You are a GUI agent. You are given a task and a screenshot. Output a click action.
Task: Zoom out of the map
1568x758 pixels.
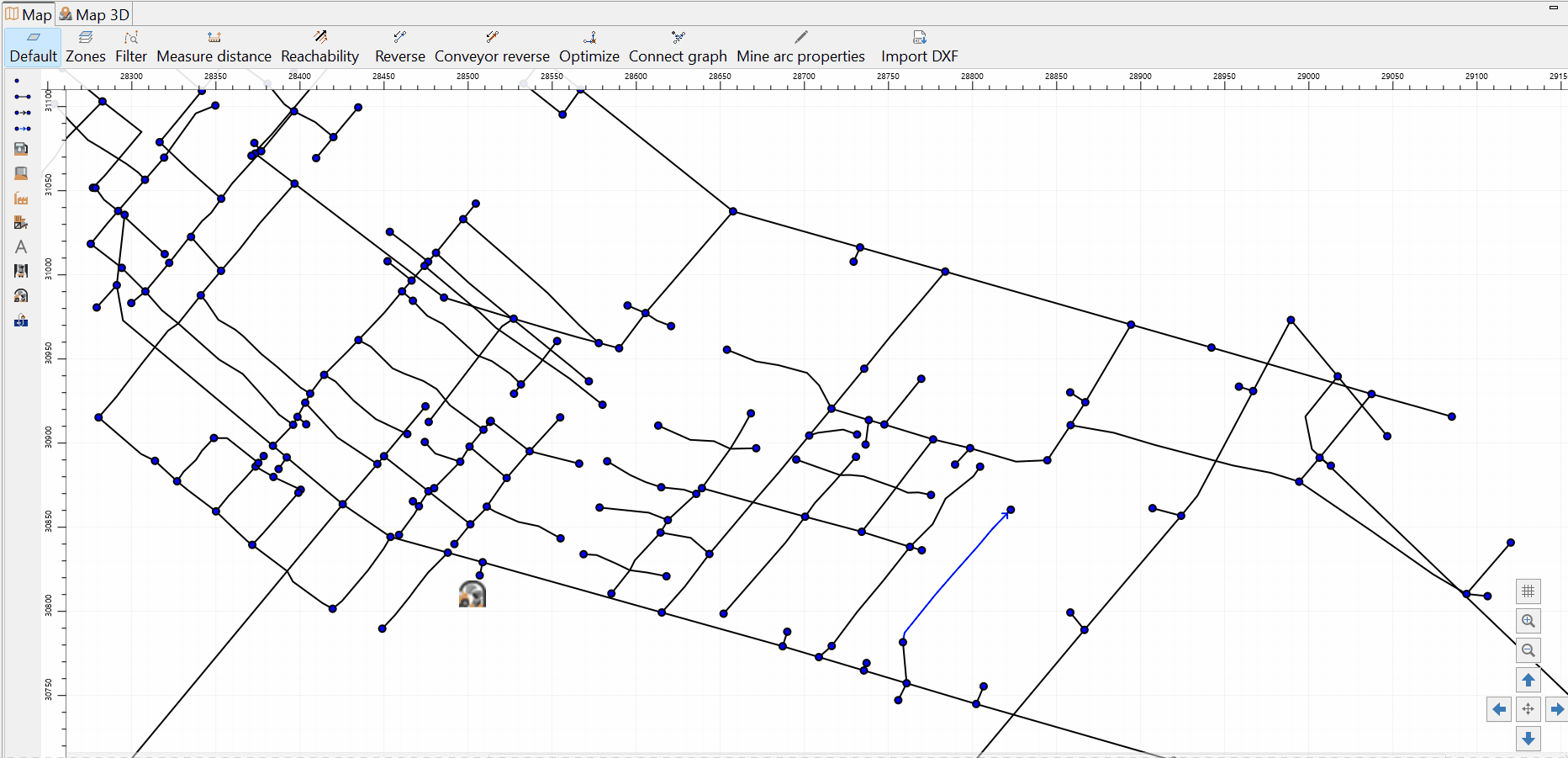click(x=1528, y=650)
